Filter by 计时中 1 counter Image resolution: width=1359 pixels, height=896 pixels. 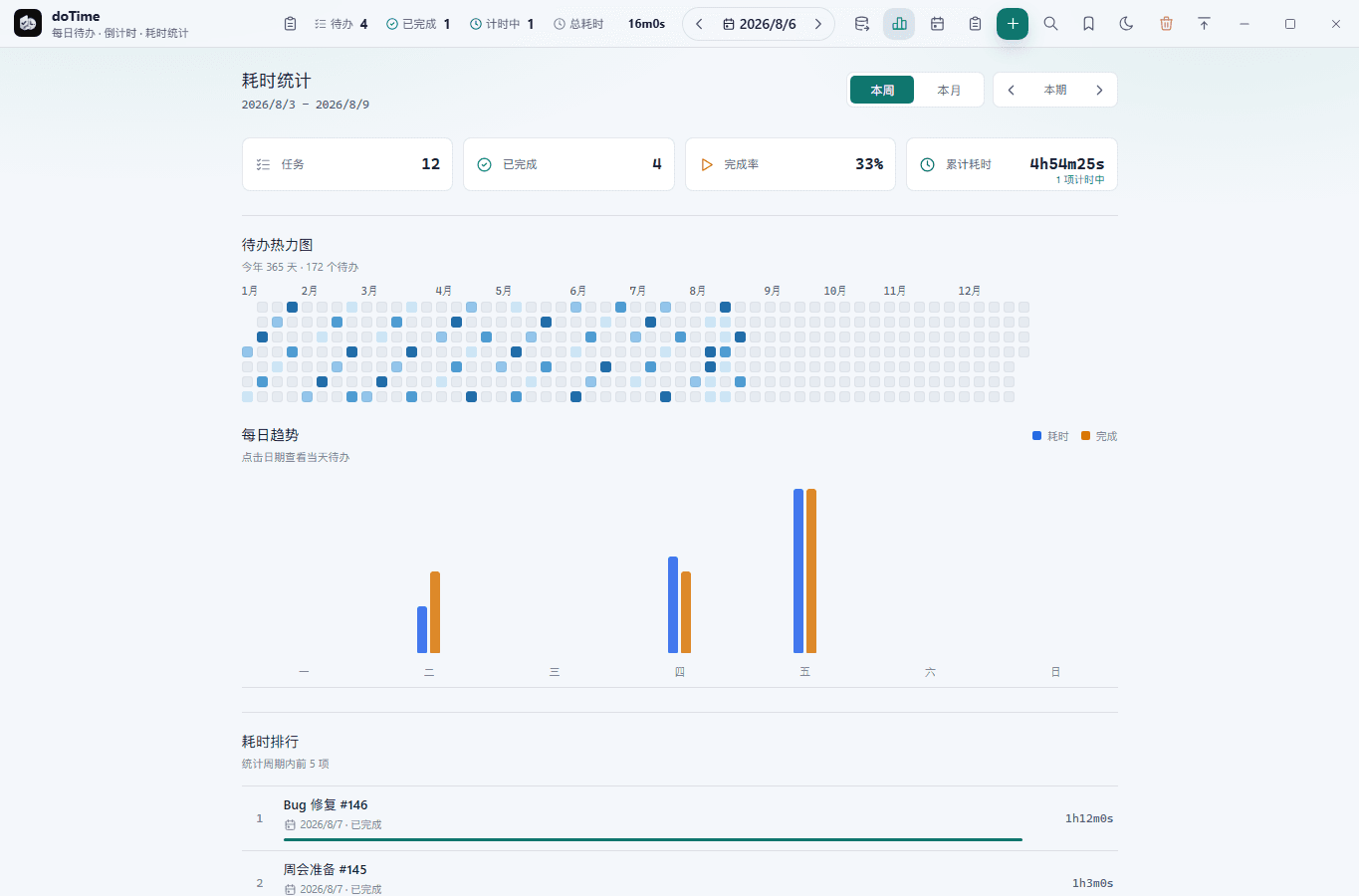[502, 24]
